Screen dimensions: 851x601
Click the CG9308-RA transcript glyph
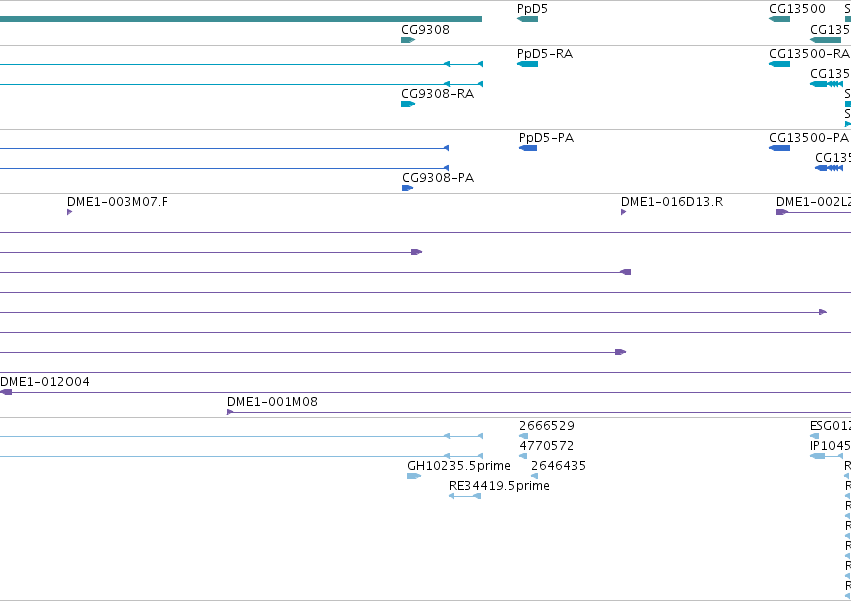coord(408,104)
